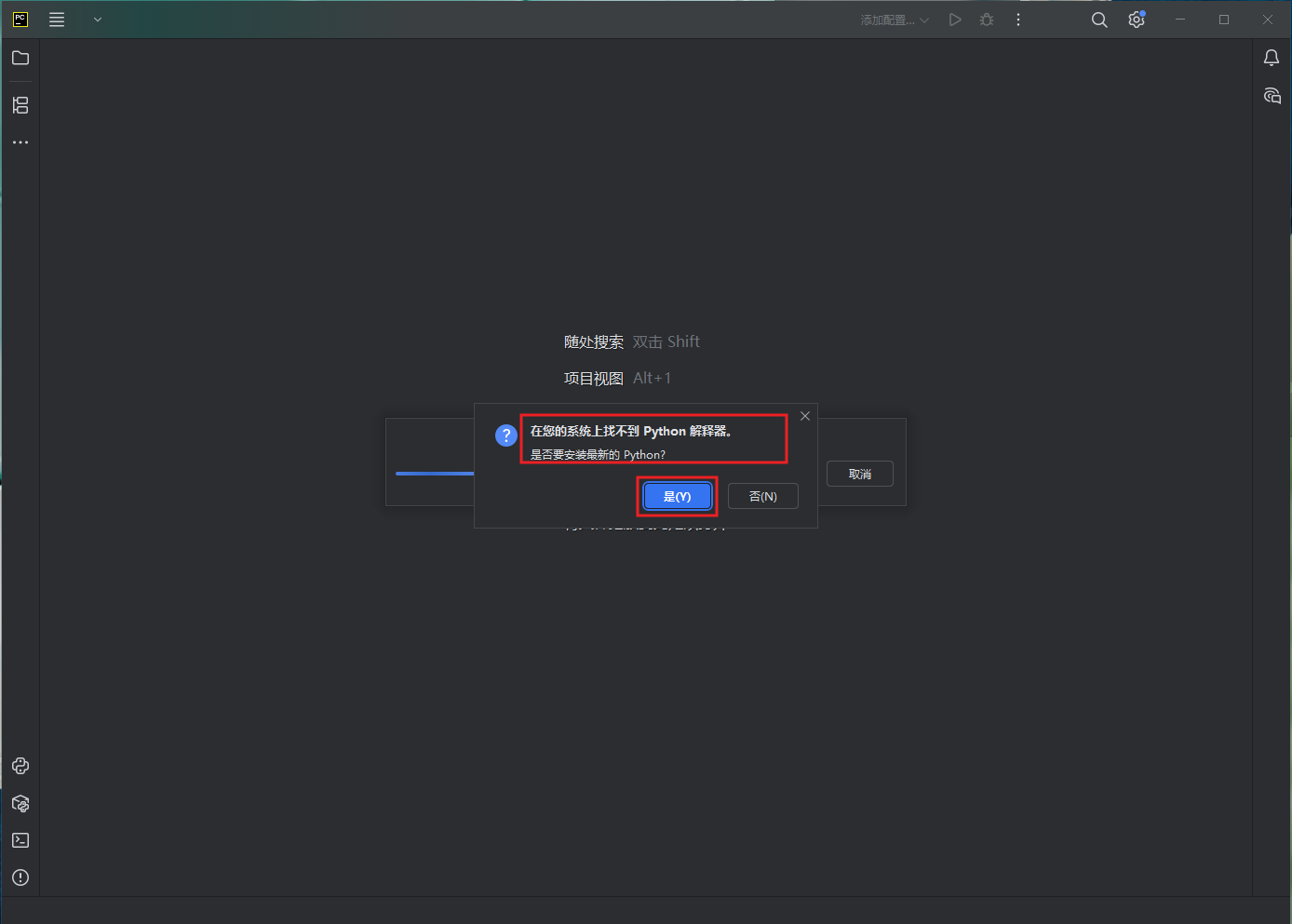1292x924 pixels.
Task: Cancel the progress with 取消 button
Action: (x=859, y=475)
